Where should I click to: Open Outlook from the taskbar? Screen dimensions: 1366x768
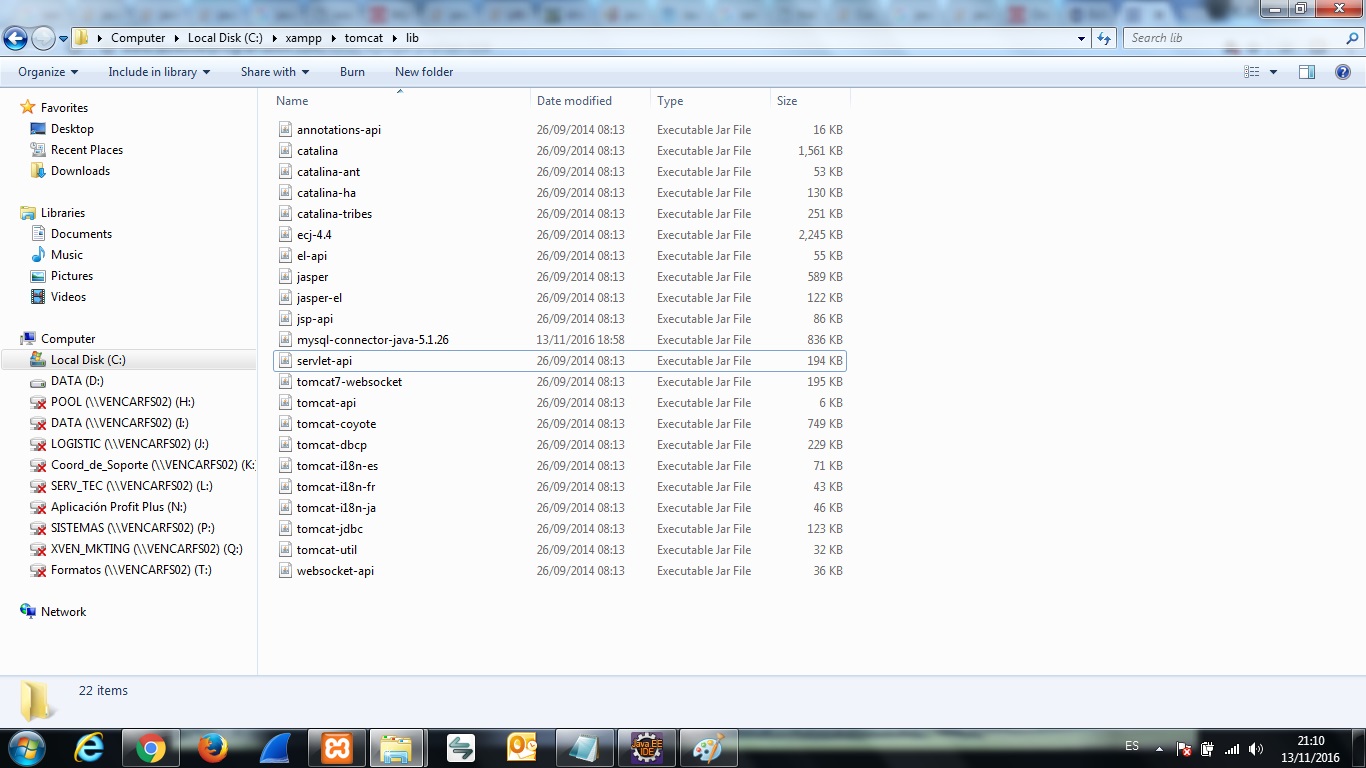pos(522,748)
